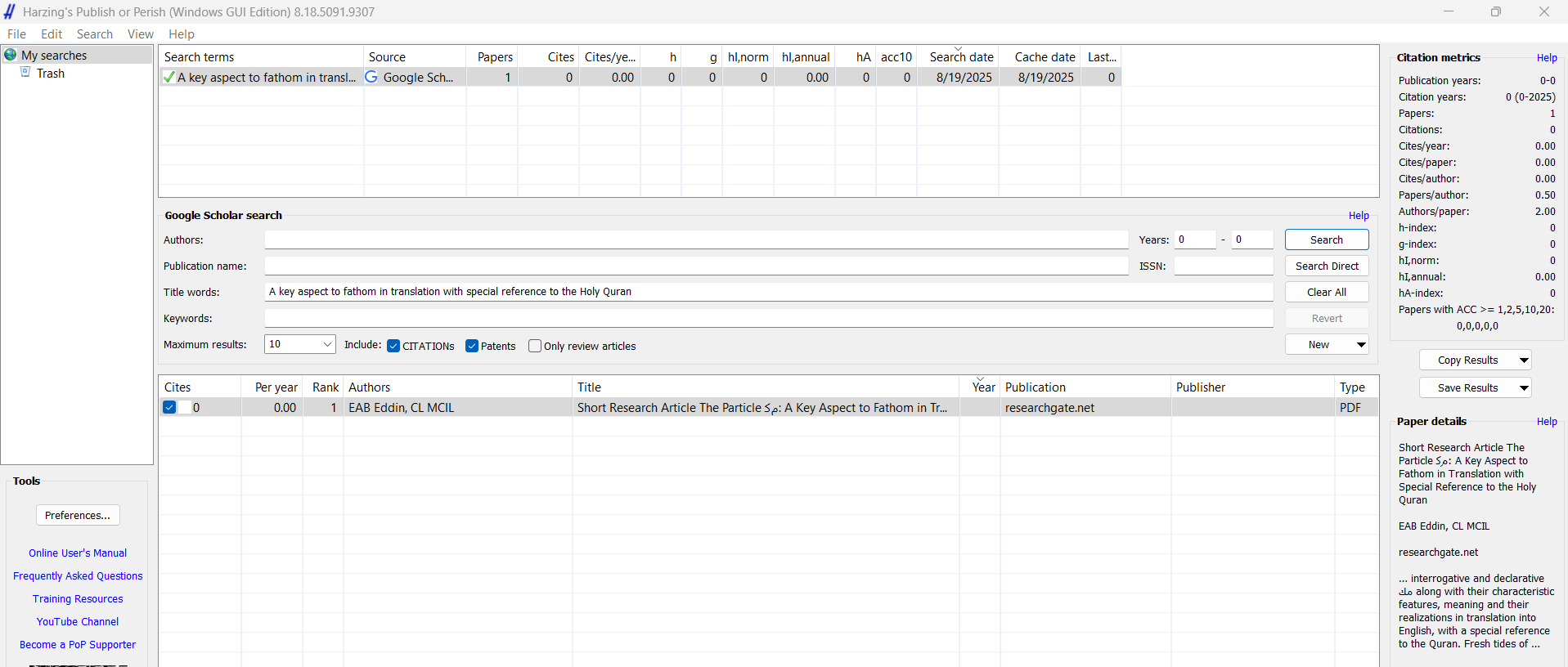Screen dimensions: 1568x667
Task: Click the green checkmark icon of the saved search
Action: 168,77
